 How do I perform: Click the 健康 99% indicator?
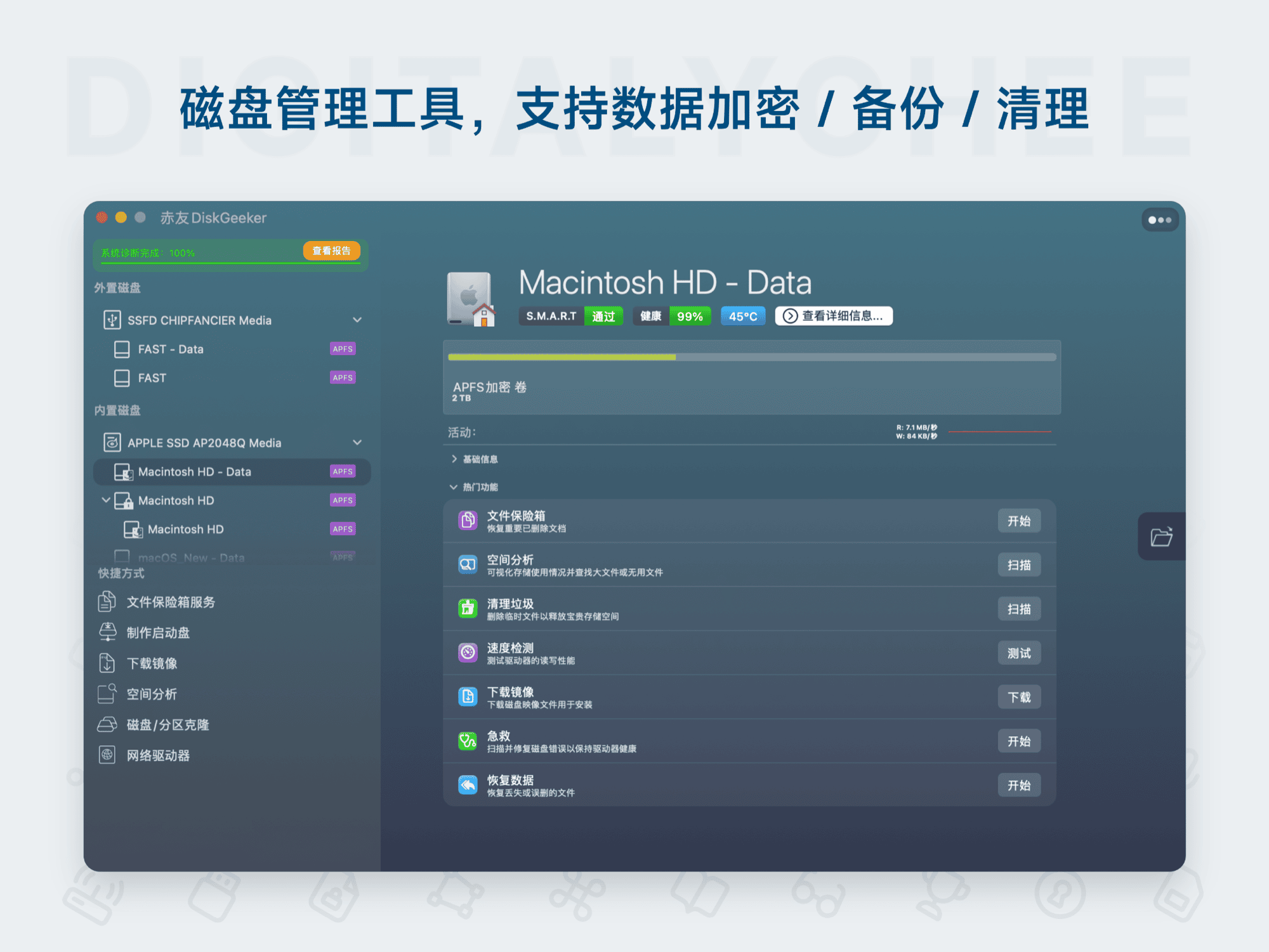671,315
